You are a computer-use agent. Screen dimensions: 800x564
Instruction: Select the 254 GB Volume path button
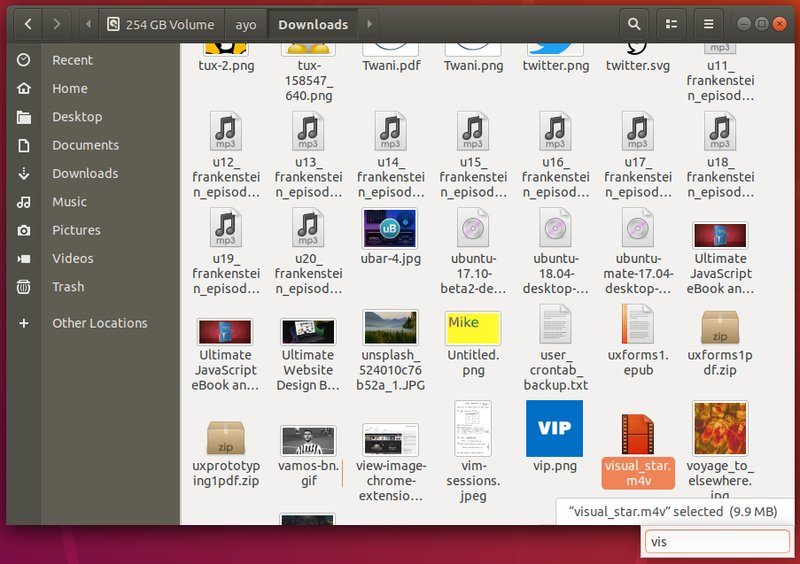click(x=160, y=24)
